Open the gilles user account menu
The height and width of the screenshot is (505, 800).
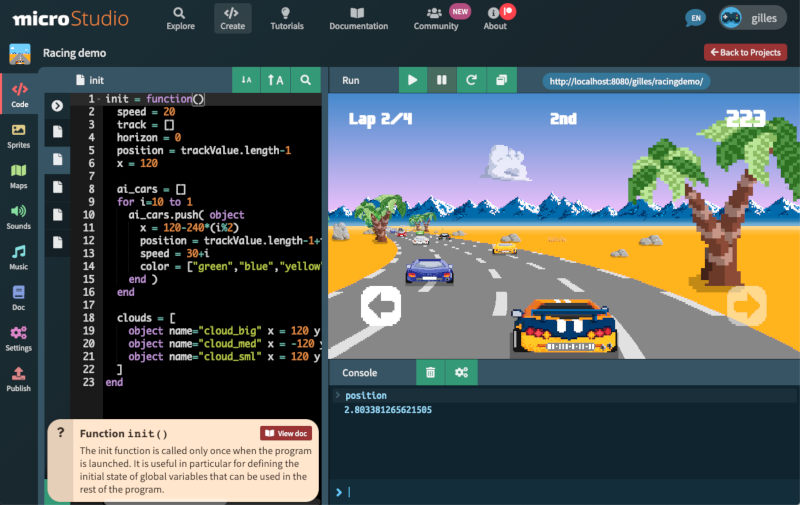pyautogui.click(x=752, y=19)
